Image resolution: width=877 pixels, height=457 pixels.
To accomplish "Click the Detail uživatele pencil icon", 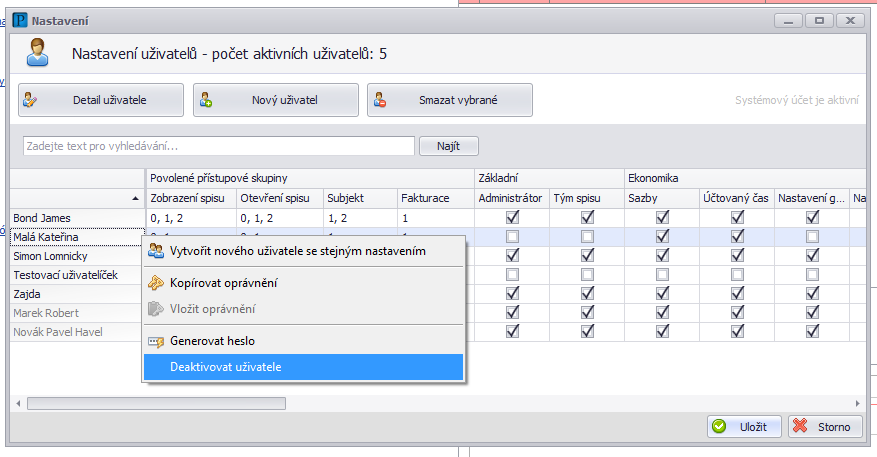I will point(31,100).
